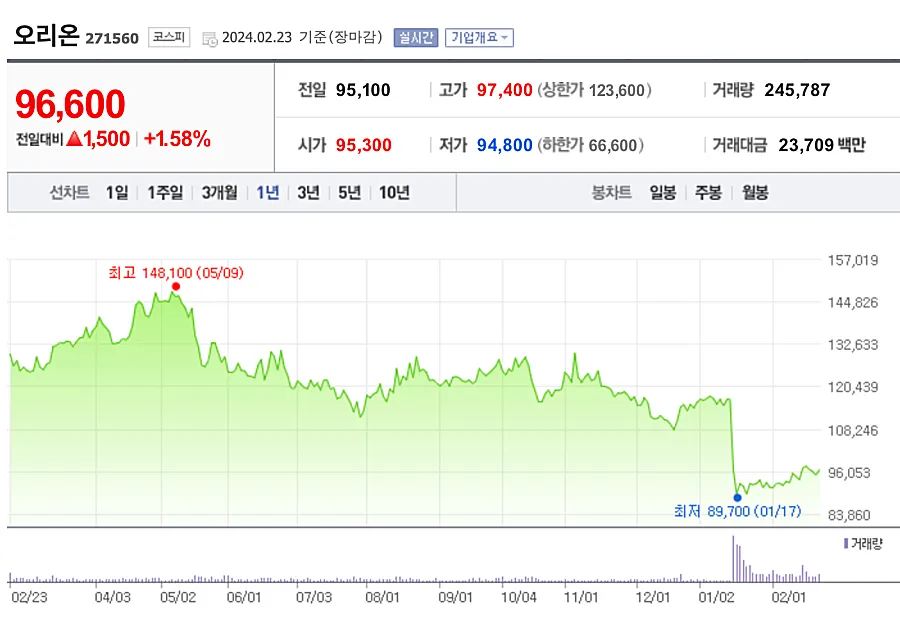900x624 pixels.
Task: Switch to the 3개월 chart period
Action: tap(220, 192)
